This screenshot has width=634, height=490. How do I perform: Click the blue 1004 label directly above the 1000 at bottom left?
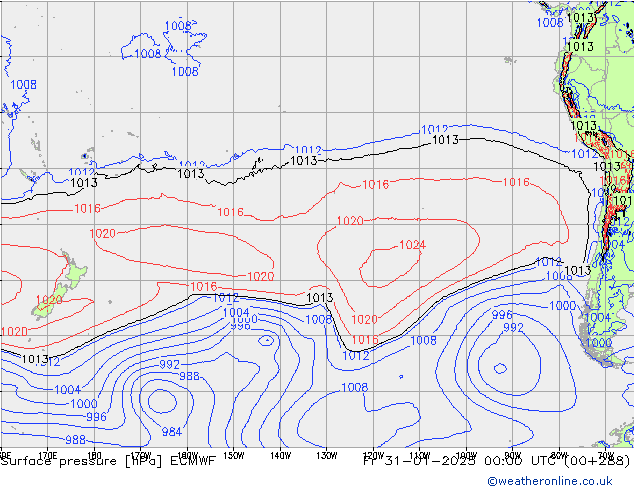click(x=68, y=390)
